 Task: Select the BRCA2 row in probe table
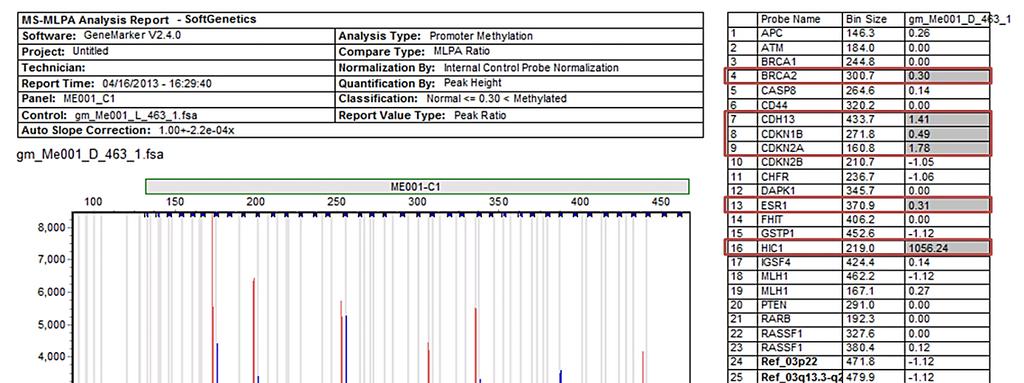click(x=859, y=76)
